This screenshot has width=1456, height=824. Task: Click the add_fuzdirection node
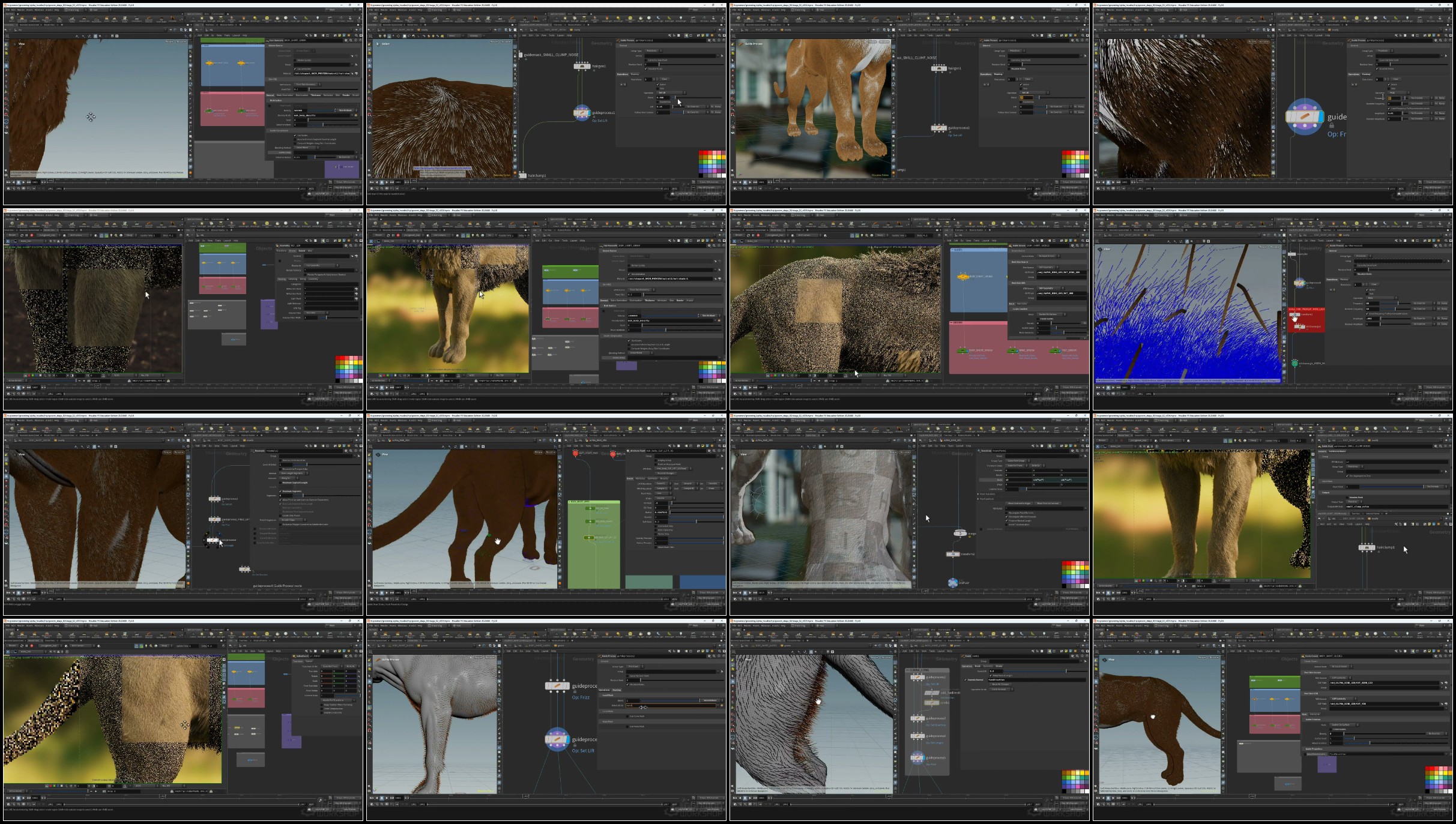click(x=931, y=693)
